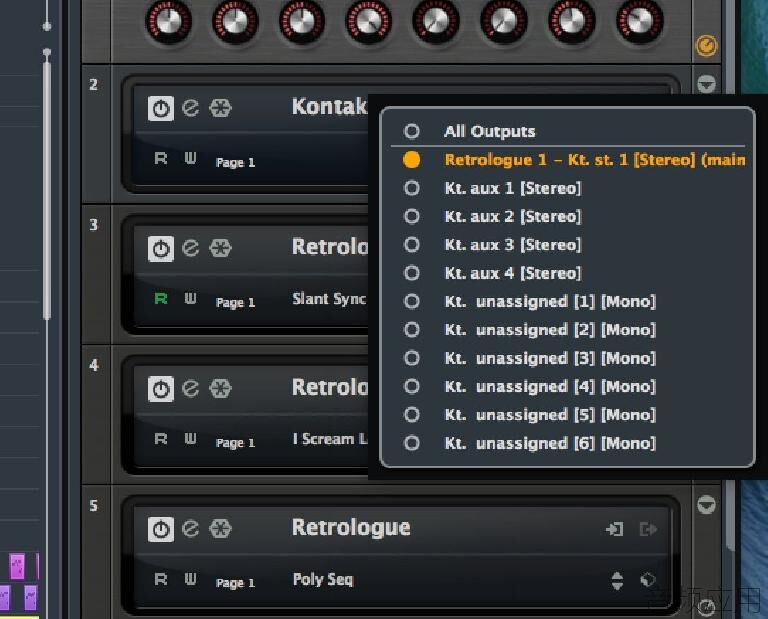The width and height of the screenshot is (768, 619).
Task: Collapse slot 2 with the side arrow button
Action: coord(706,84)
